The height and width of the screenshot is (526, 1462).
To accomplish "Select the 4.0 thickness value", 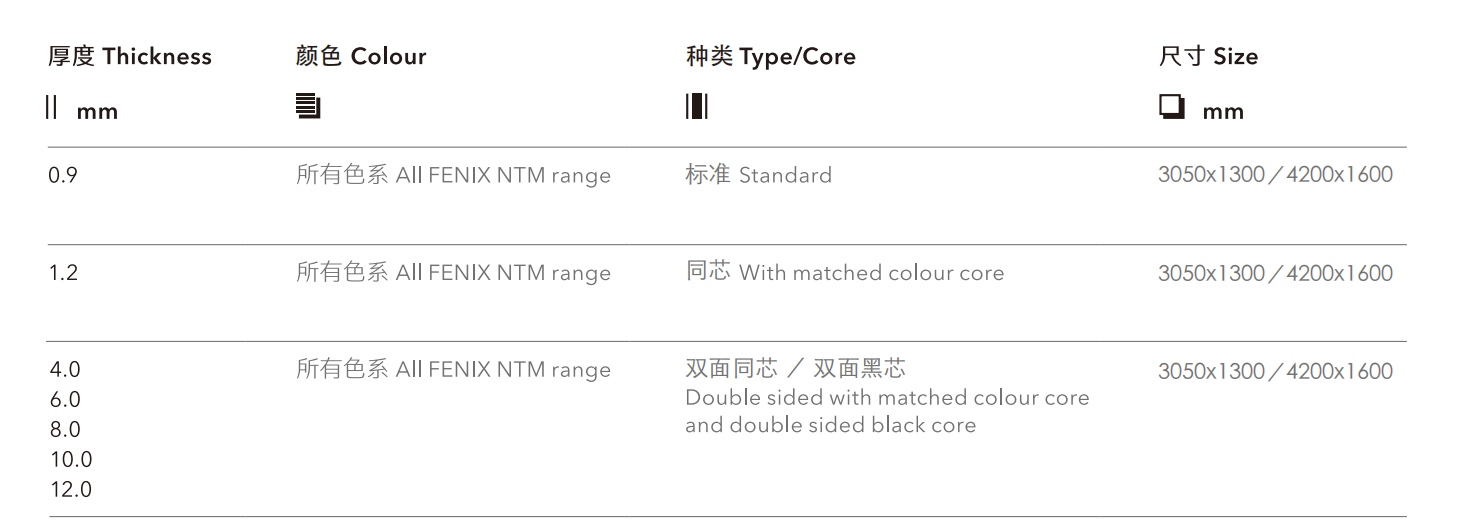I will (x=65, y=370).
